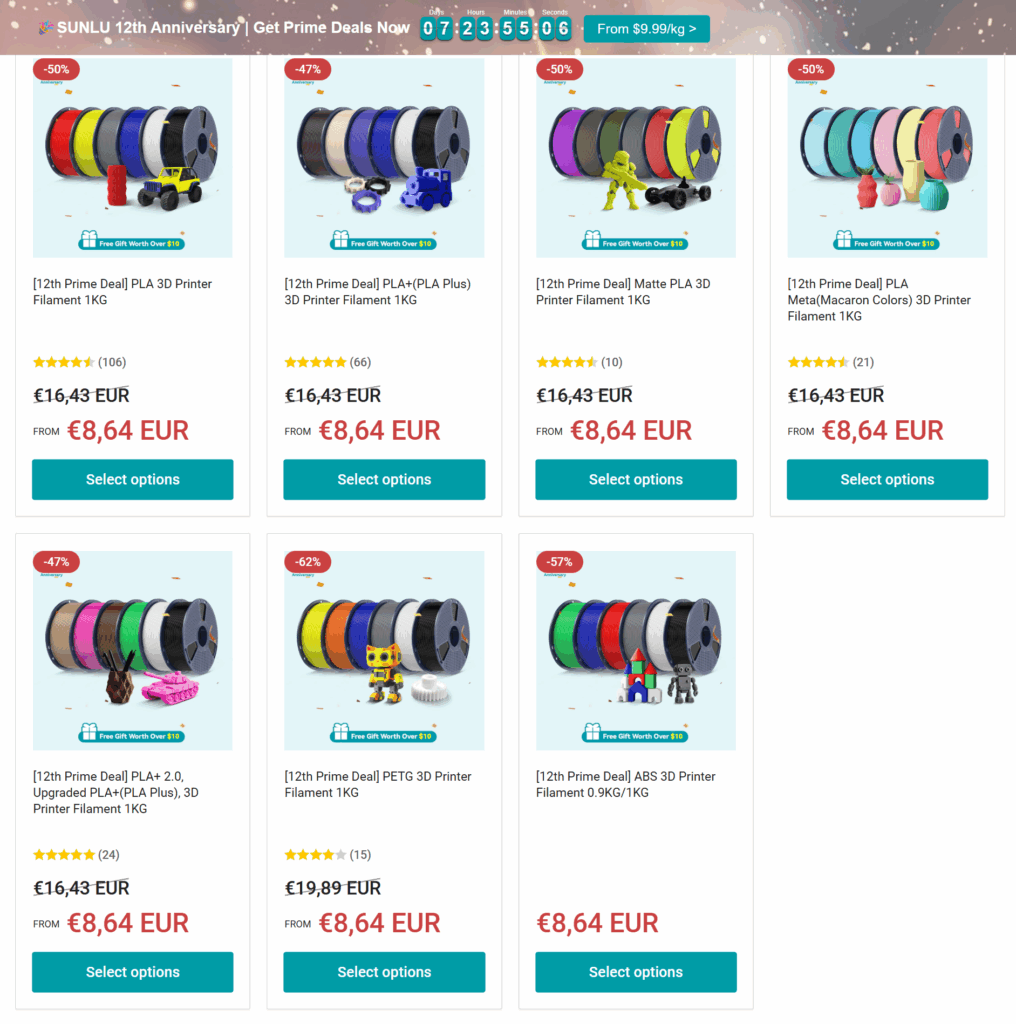Select options for PLA+ 2.0 Upgraded filament
This screenshot has height=1024, width=1016.
tap(133, 972)
